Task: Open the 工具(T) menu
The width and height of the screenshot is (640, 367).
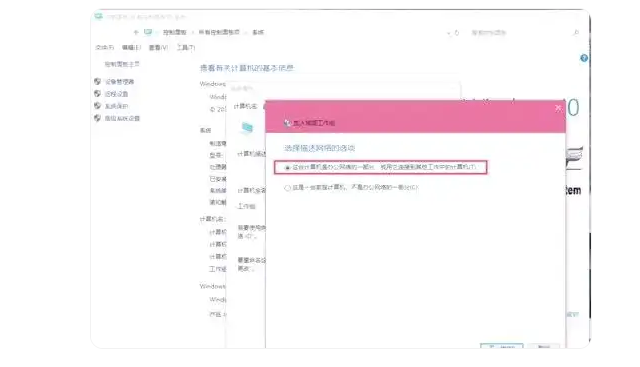Action: 186,48
